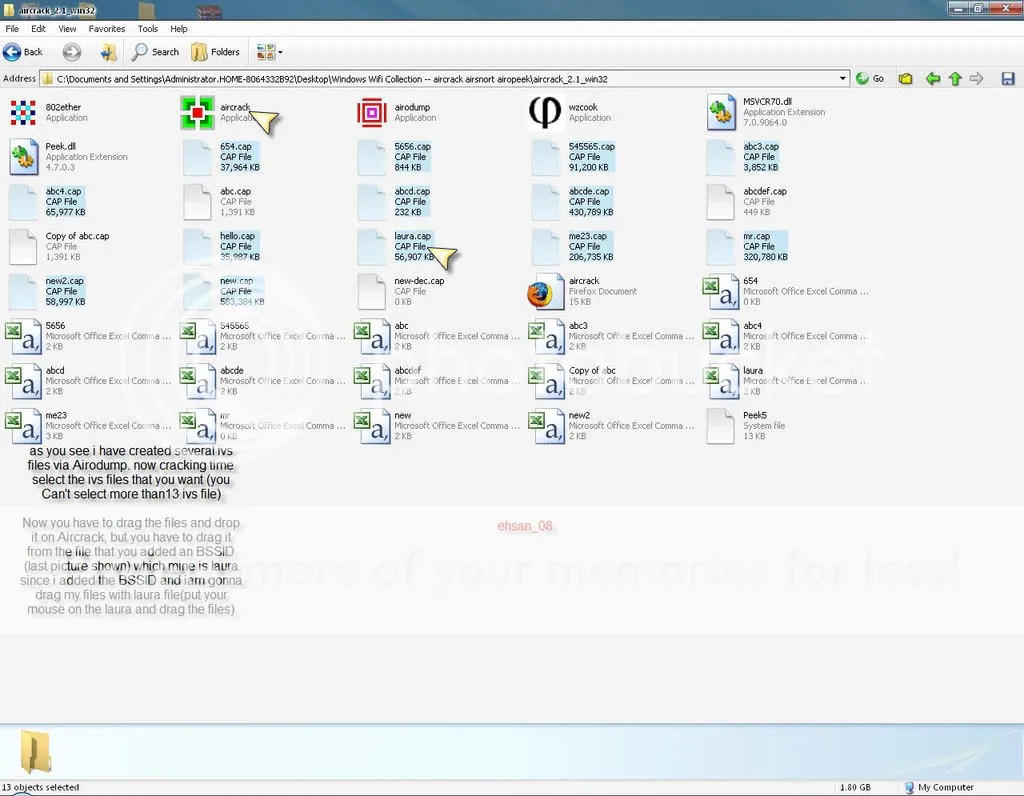This screenshot has width=1024, height=796.
Task: Click the Go button
Action: [870, 78]
